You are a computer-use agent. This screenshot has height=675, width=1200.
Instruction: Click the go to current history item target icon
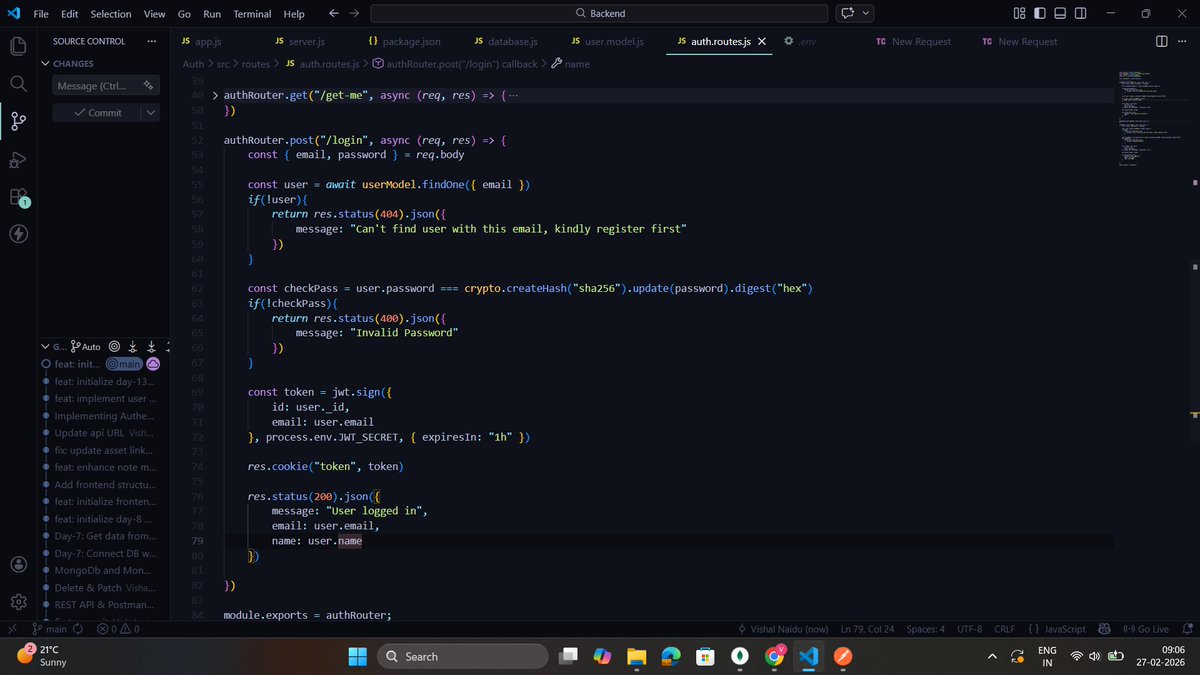point(114,346)
